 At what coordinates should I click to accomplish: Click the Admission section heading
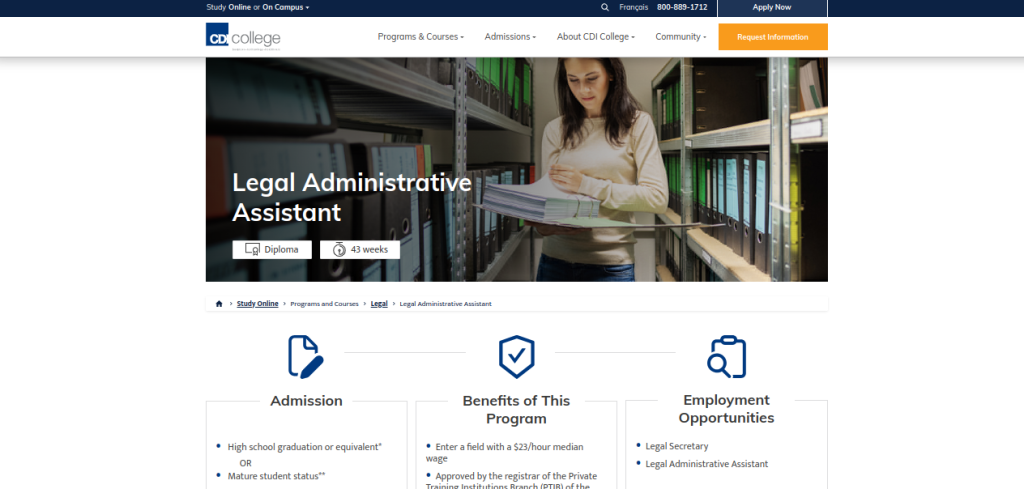point(306,401)
